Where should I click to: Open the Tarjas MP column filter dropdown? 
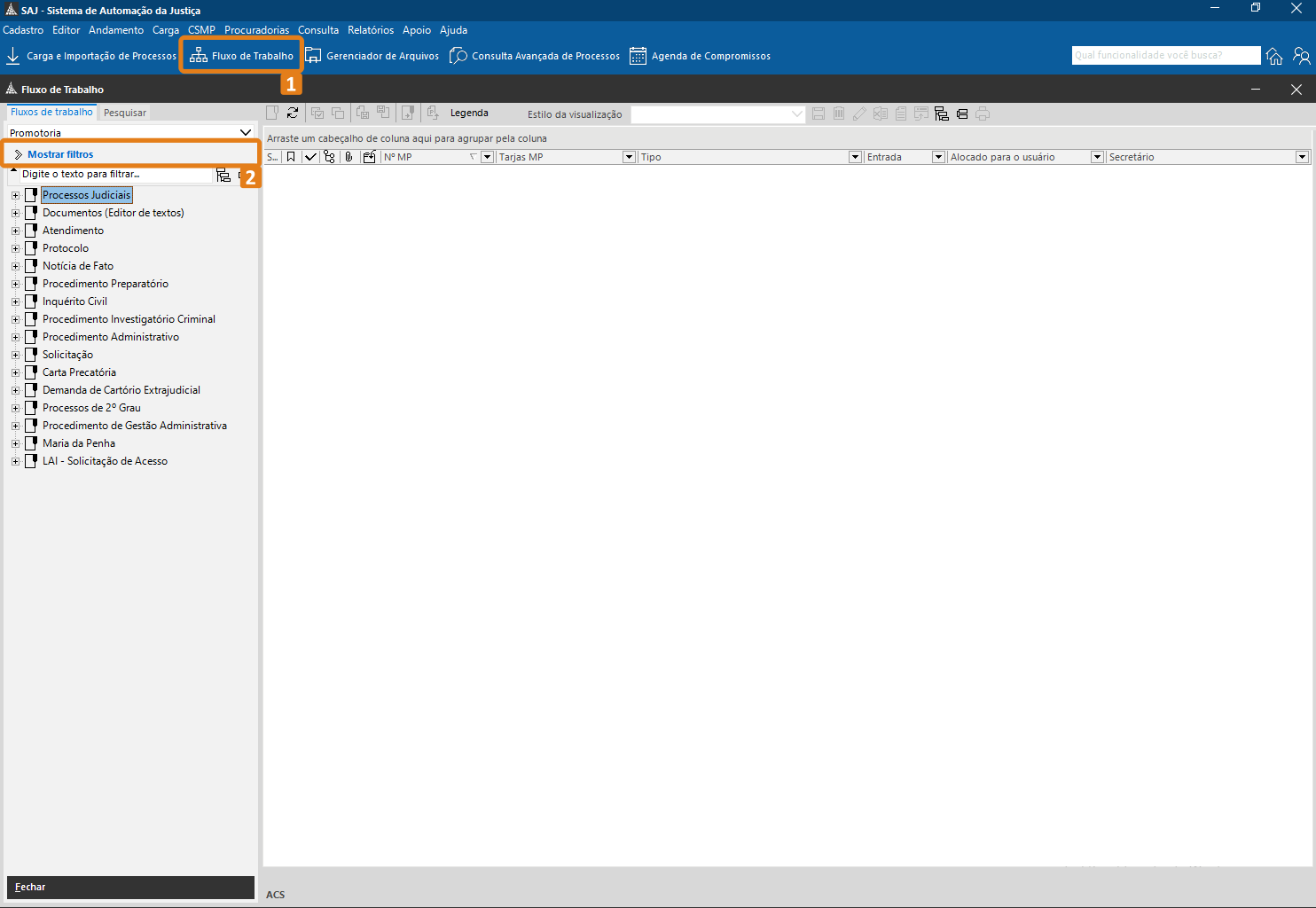click(x=629, y=157)
